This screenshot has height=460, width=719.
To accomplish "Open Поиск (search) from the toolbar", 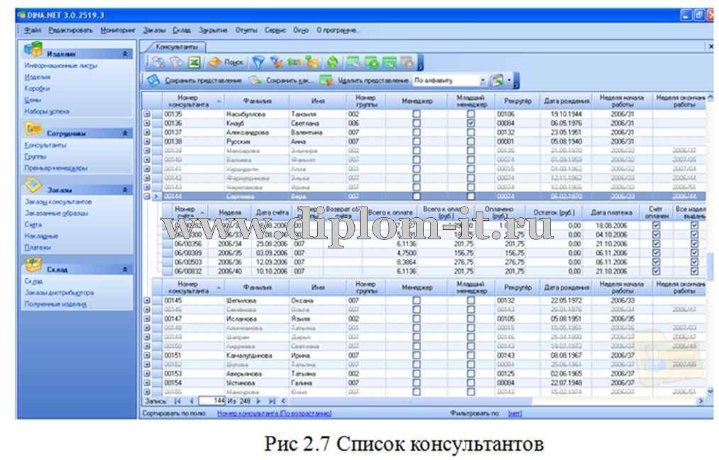I will [x=226, y=62].
